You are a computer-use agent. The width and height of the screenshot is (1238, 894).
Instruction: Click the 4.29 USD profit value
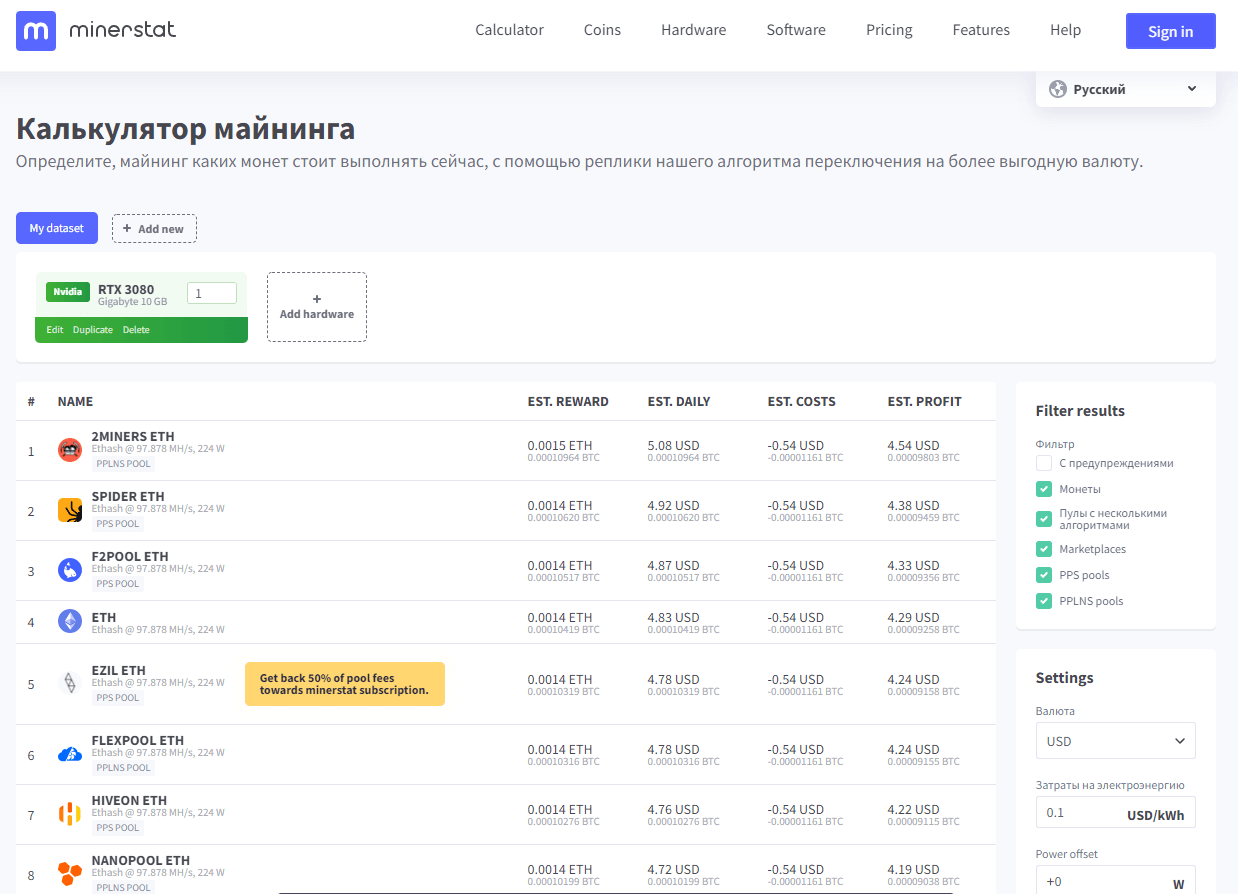point(914,618)
